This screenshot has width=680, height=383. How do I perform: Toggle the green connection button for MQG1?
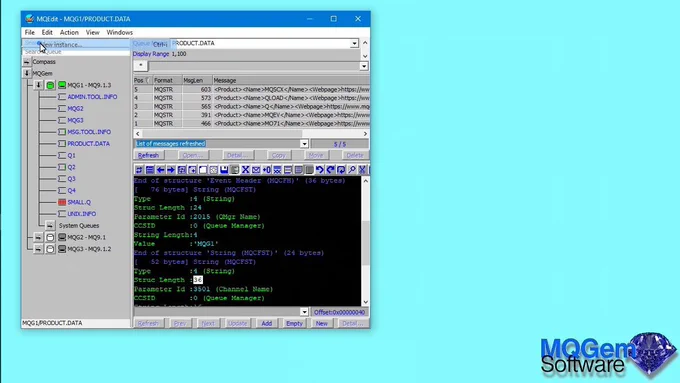[x=50, y=85]
